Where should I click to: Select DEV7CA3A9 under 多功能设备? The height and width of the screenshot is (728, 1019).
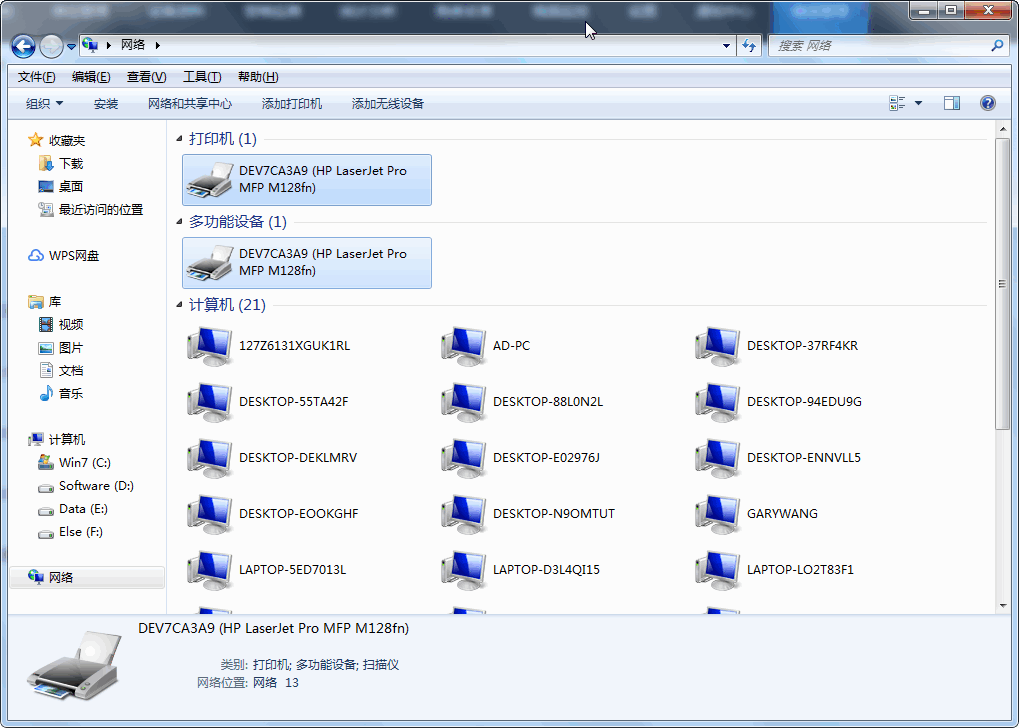click(x=307, y=263)
